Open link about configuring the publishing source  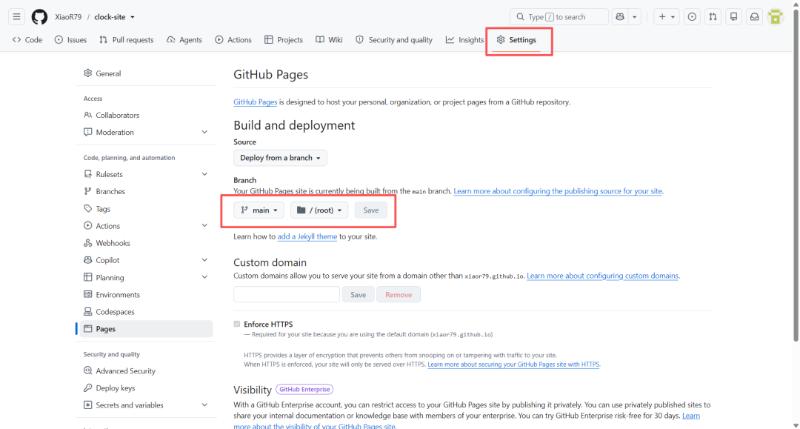[558, 191]
